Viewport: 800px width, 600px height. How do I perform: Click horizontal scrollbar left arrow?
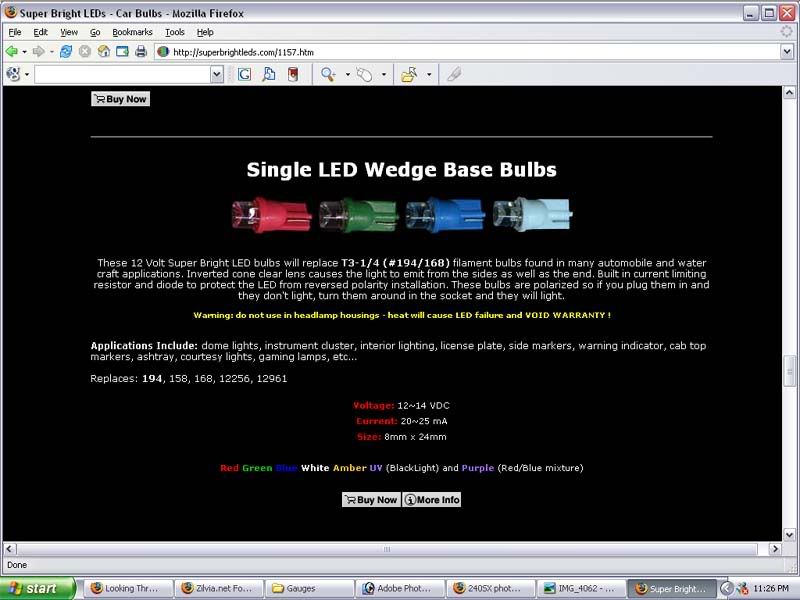10,549
